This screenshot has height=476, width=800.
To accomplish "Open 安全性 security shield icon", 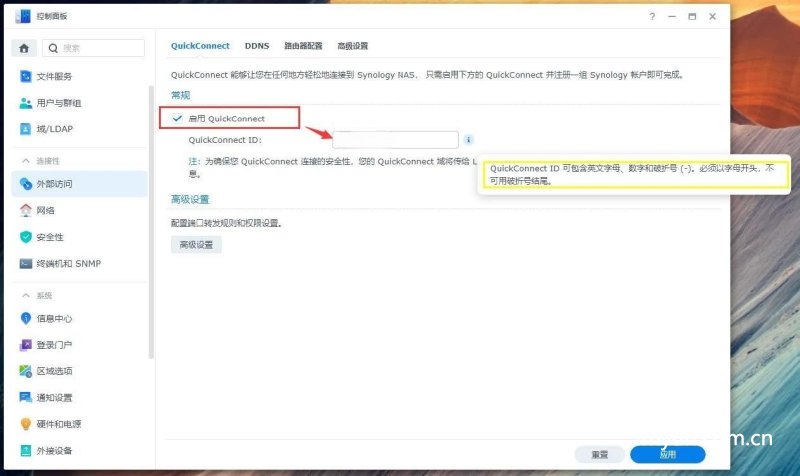I will pyautogui.click(x=26, y=237).
